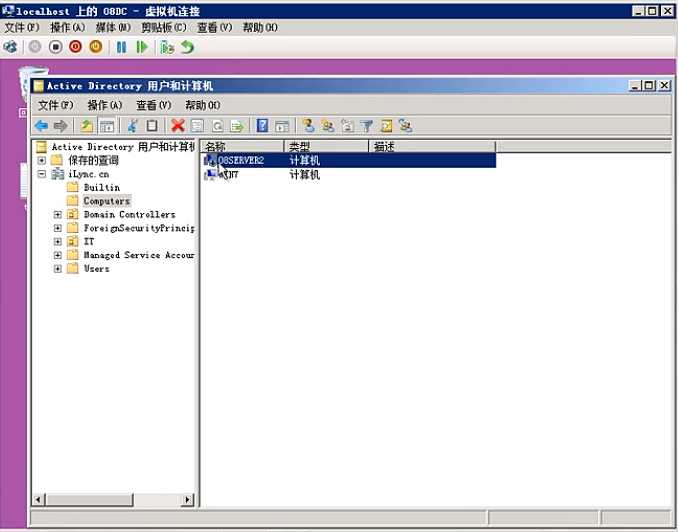Open Active Directory 操作(A) menu
Screen dimensions: 678x532
coord(105,105)
